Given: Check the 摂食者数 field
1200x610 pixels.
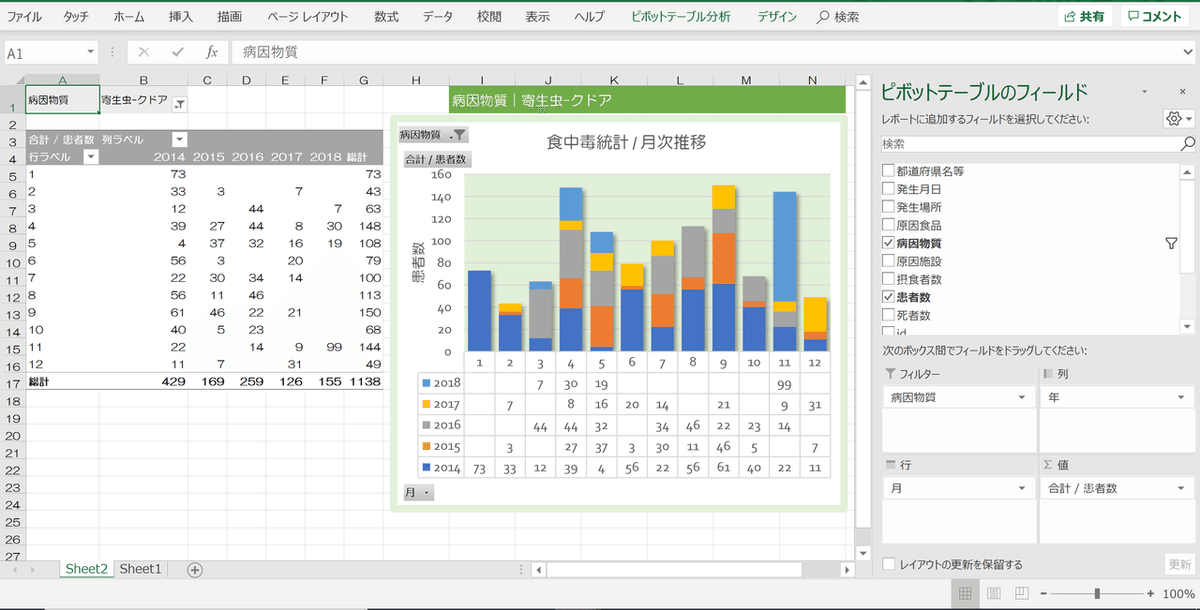Looking at the screenshot, I should click(888, 278).
